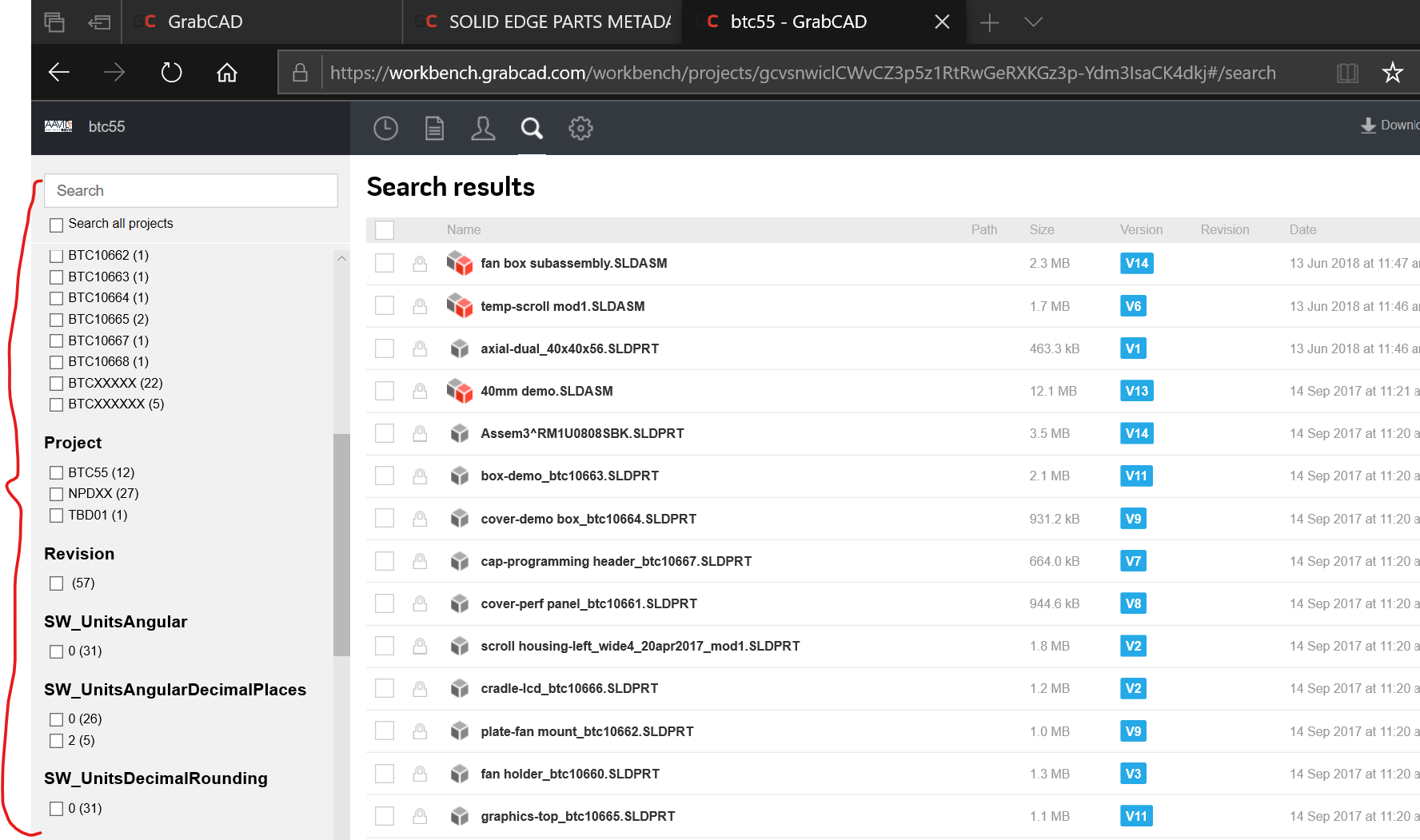Click assembly icon for fan box subassembly
The height and width of the screenshot is (840, 1420).
(x=460, y=263)
